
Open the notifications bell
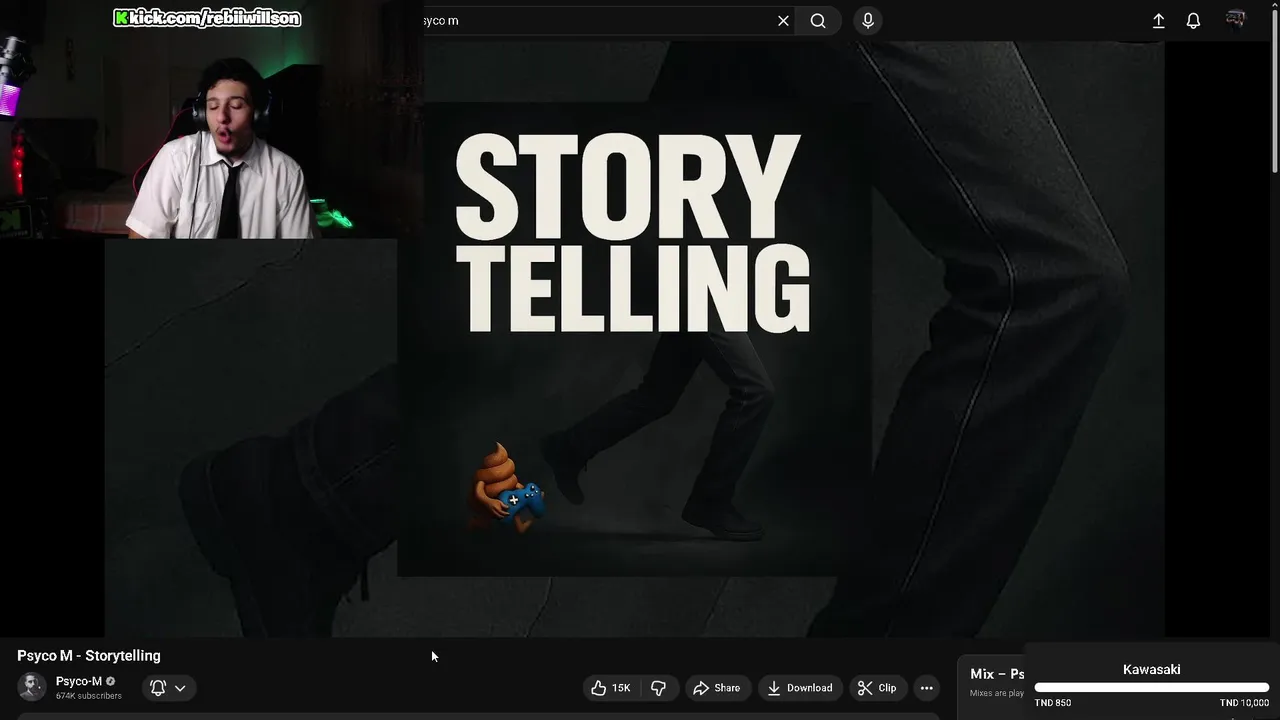pyautogui.click(x=1193, y=21)
